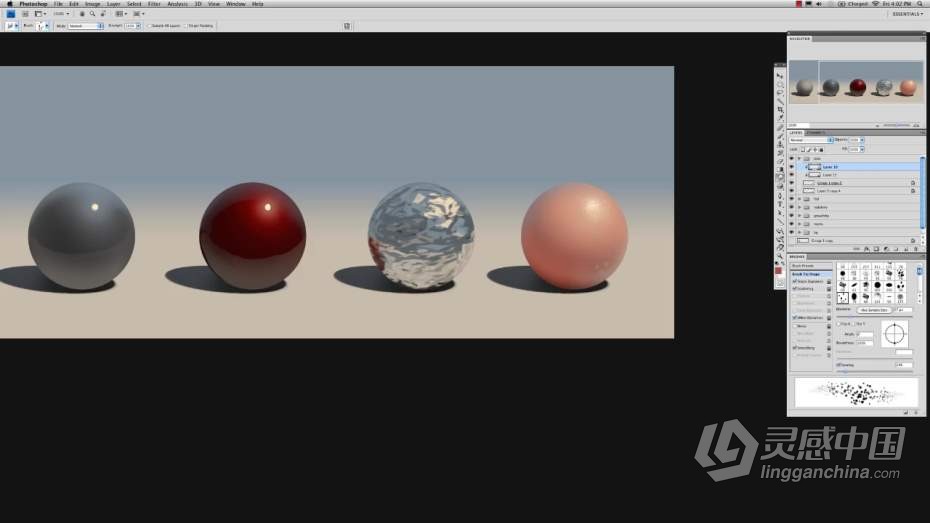Select the Move tool in toolbox
The image size is (930, 523).
tap(780, 76)
